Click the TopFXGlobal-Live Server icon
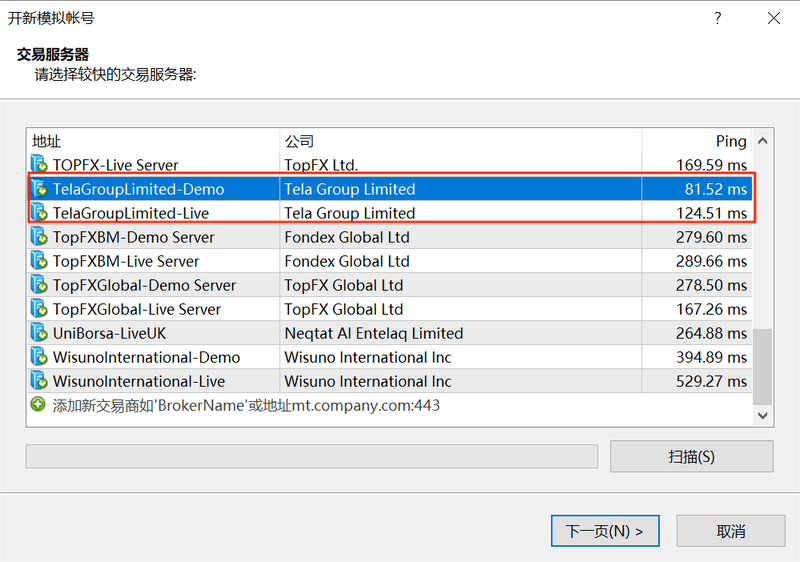800x562 pixels. pyautogui.click(x=39, y=309)
